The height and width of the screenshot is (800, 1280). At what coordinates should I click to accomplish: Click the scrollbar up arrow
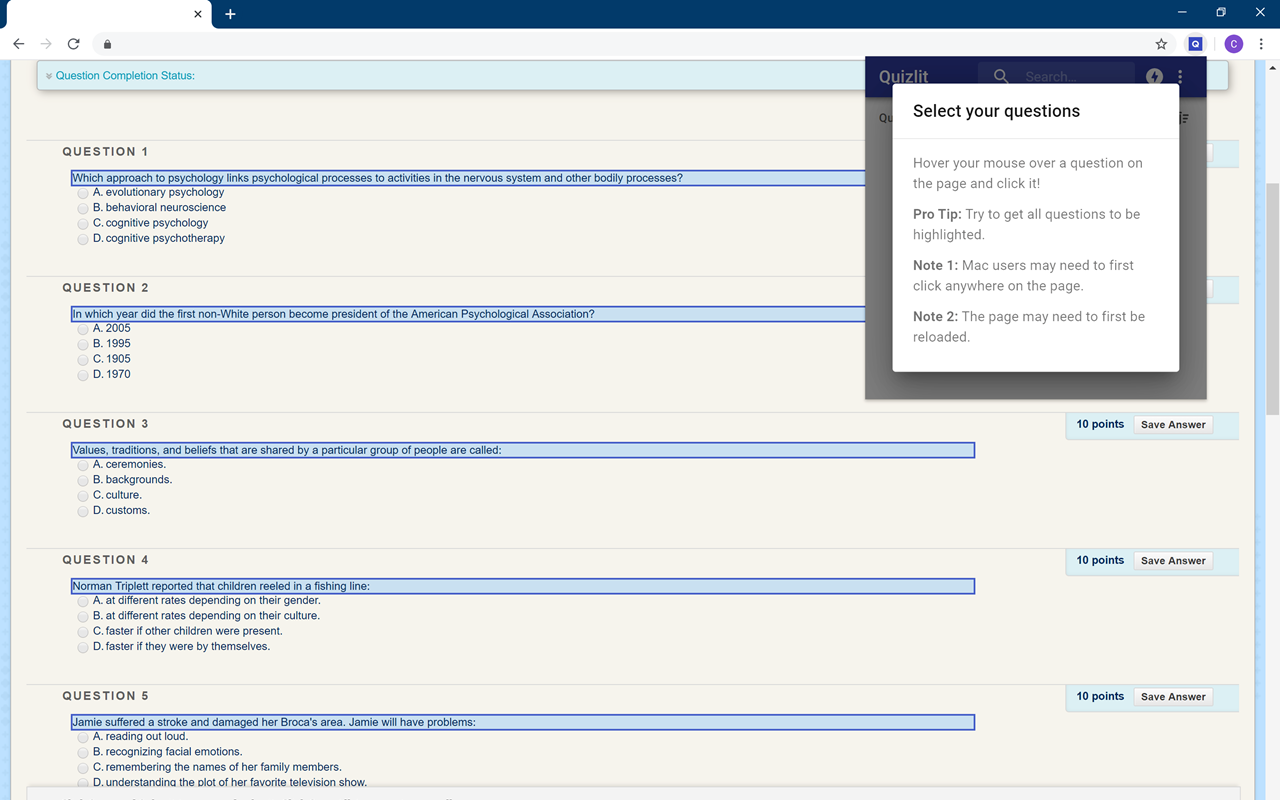tap(1272, 68)
